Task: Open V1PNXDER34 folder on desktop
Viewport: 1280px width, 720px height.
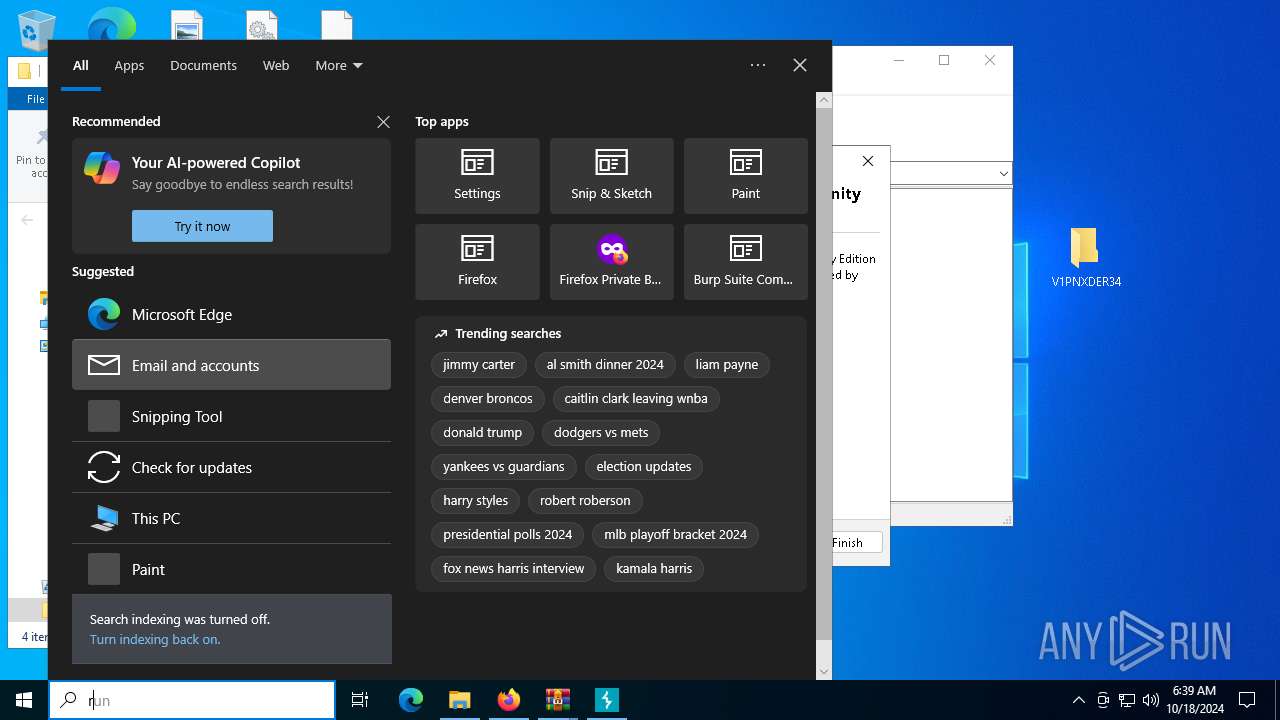Action: point(1086,257)
